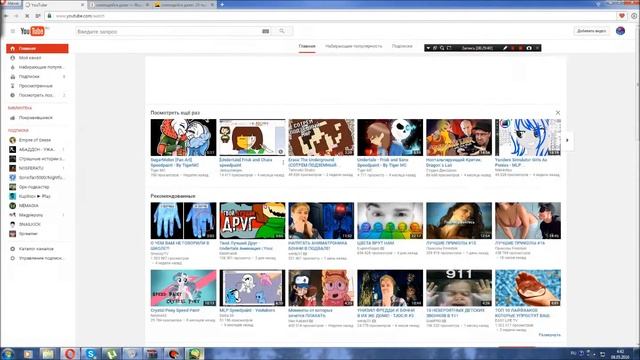Click the Управление подписками gear icon
This screenshot has height=360, width=640.
point(13,258)
